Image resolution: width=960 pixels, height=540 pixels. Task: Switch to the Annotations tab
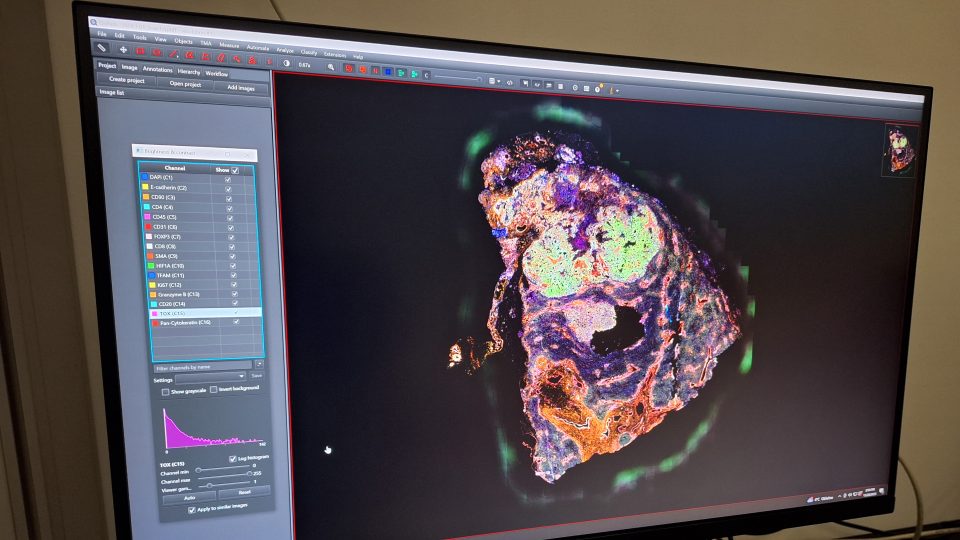point(158,69)
